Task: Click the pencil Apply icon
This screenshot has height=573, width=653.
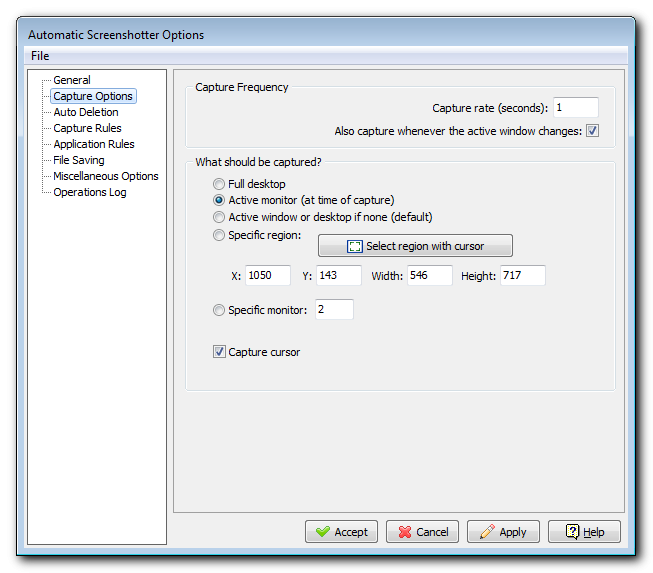Action: click(x=487, y=531)
